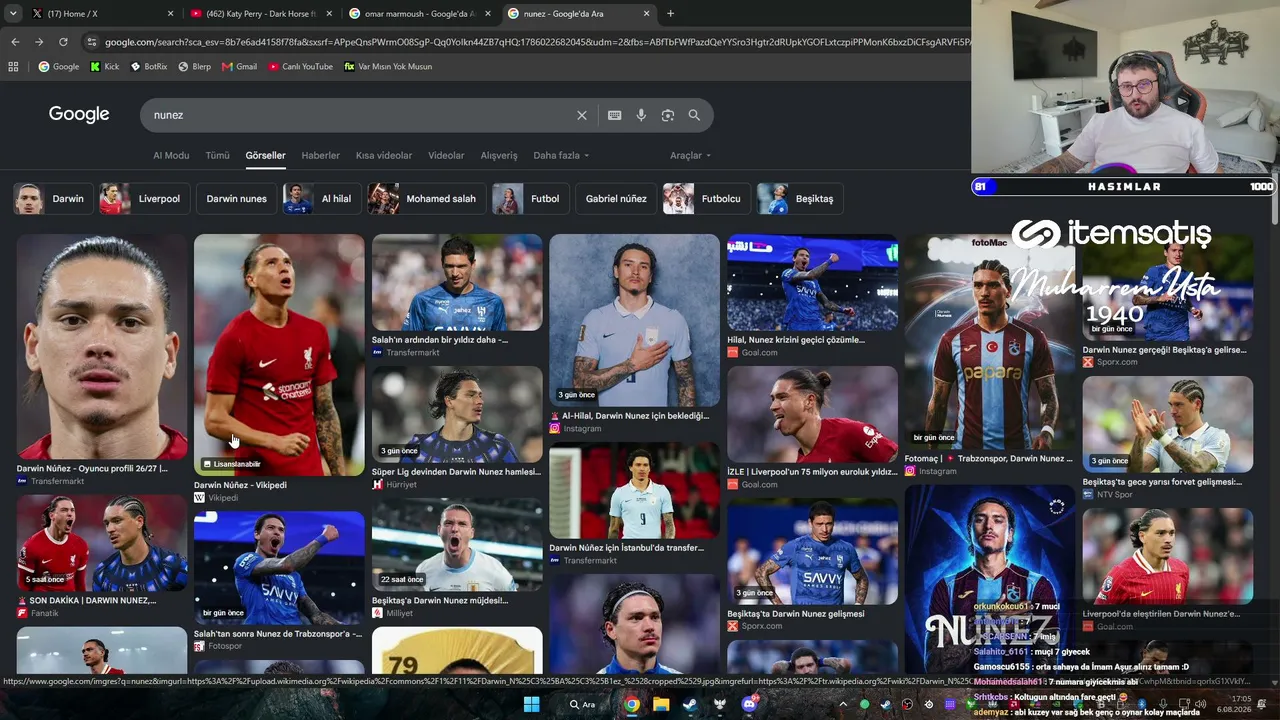Click the browser address bar URL
1280x720 pixels.
coord(535,42)
